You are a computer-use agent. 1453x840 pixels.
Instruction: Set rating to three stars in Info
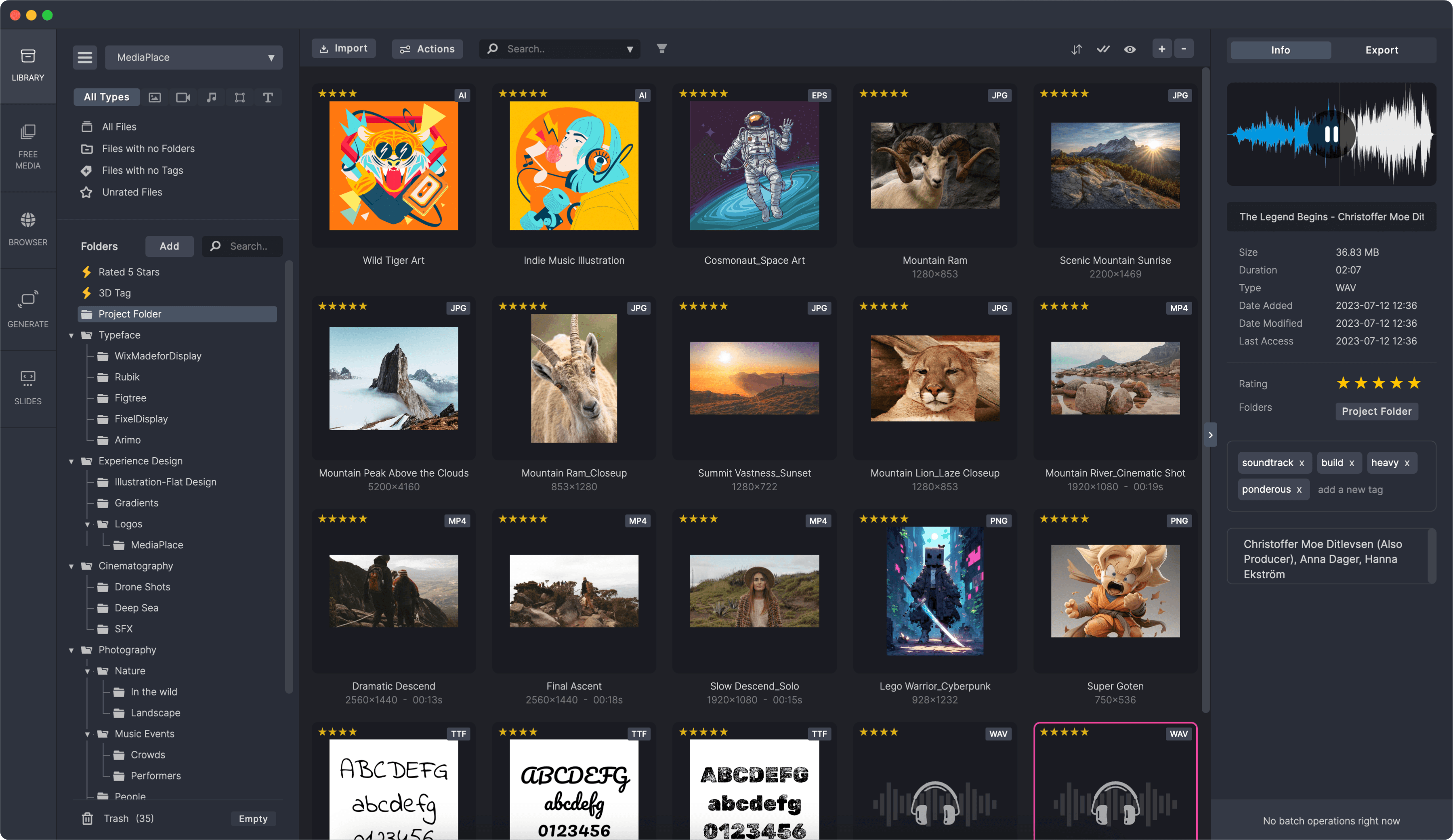coord(1379,383)
